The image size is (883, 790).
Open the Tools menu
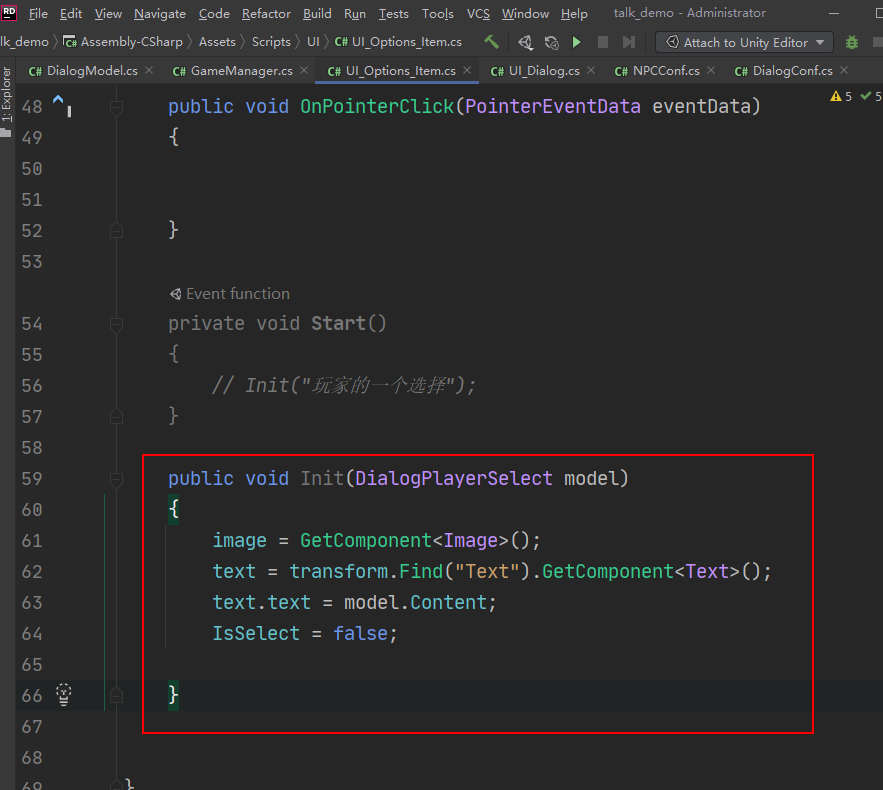click(x=438, y=14)
